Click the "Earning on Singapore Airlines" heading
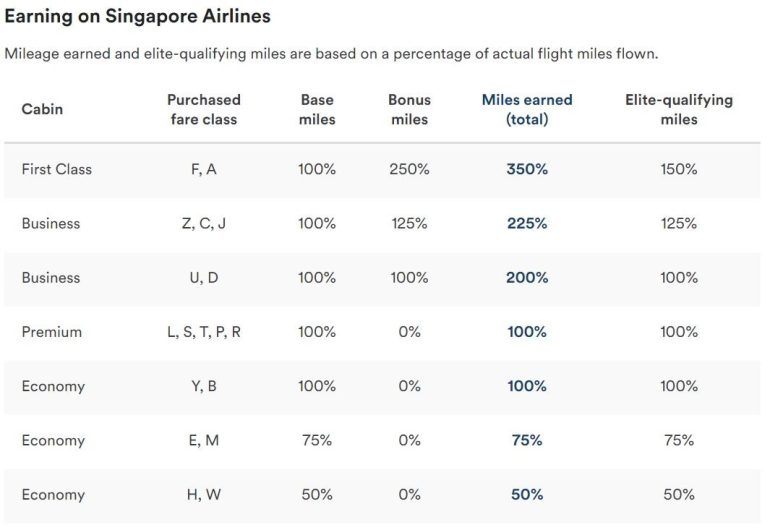 pos(138,17)
